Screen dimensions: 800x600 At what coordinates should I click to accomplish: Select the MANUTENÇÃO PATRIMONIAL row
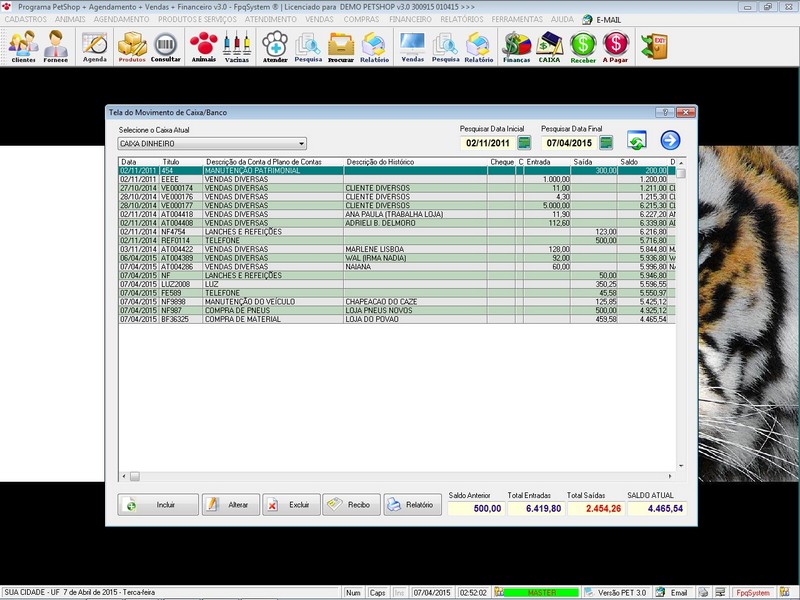(397, 171)
